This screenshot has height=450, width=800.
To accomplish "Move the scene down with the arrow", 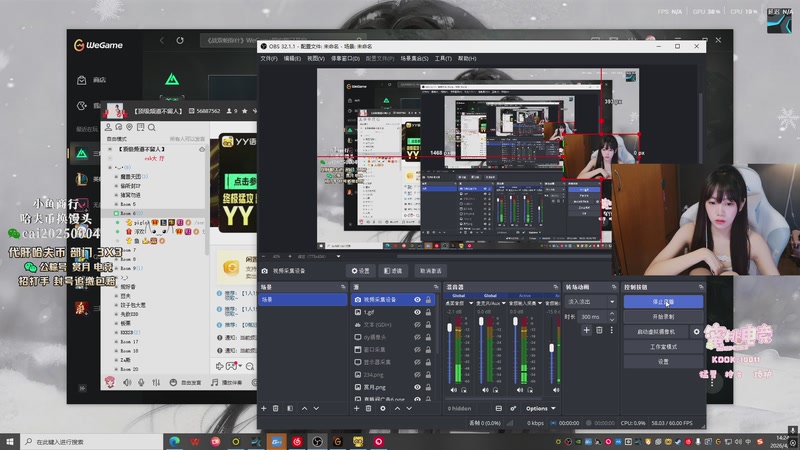I will 316,408.
